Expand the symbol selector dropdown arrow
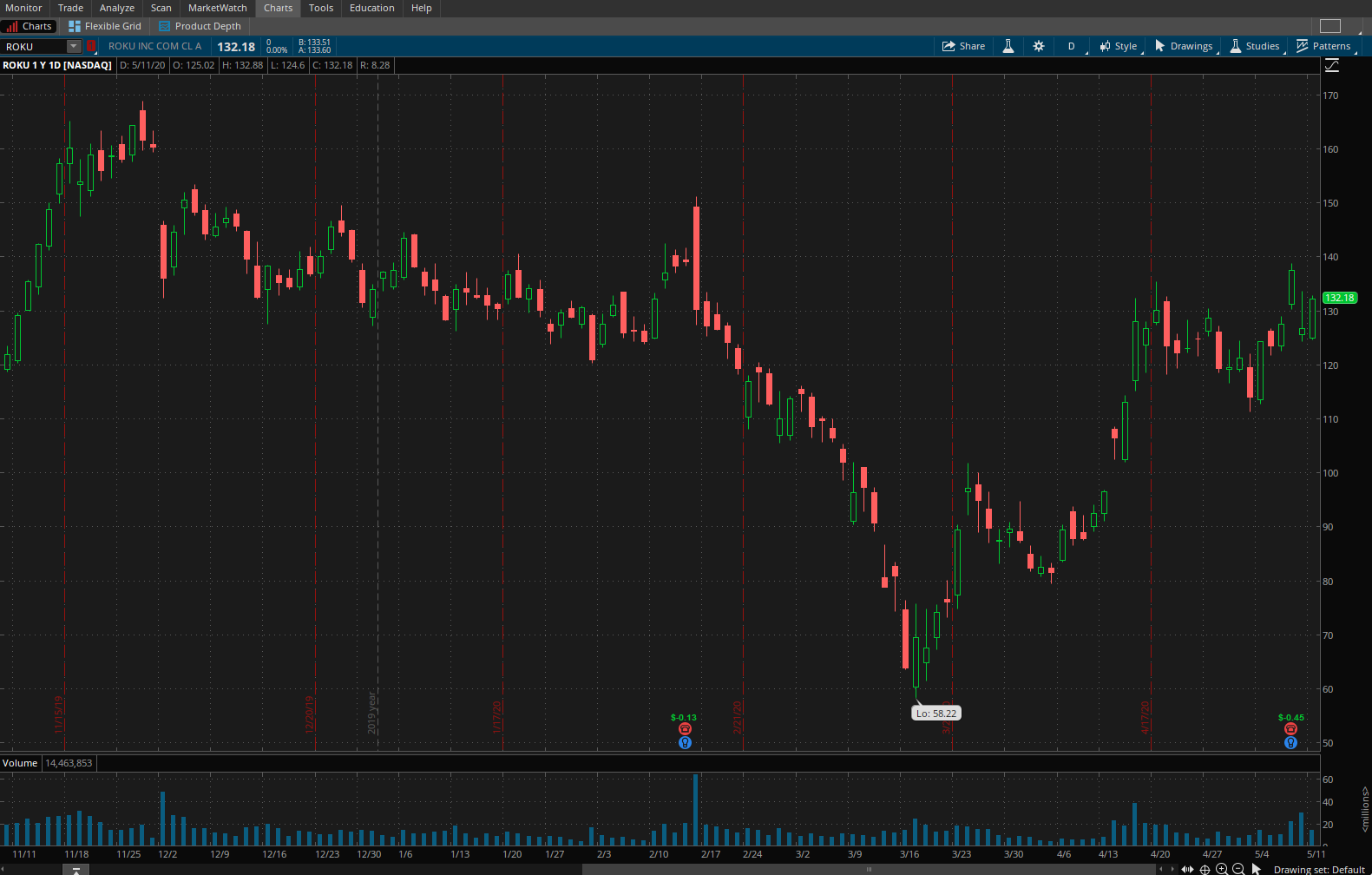This screenshot has height=875, width=1372. (74, 47)
